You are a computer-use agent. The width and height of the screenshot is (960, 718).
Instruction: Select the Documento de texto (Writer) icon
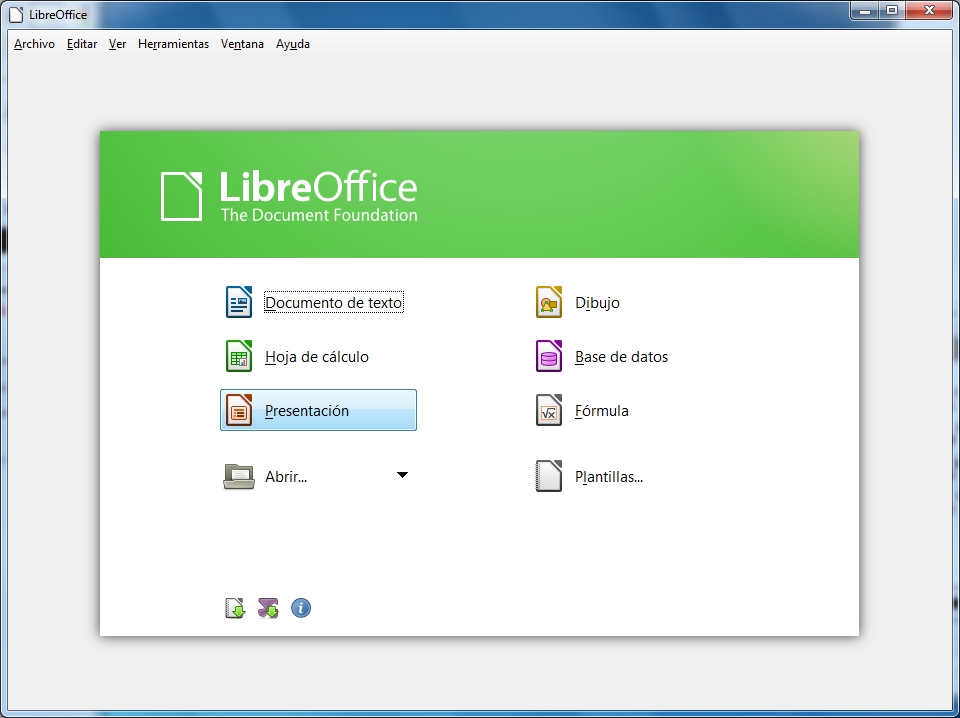pyautogui.click(x=238, y=301)
